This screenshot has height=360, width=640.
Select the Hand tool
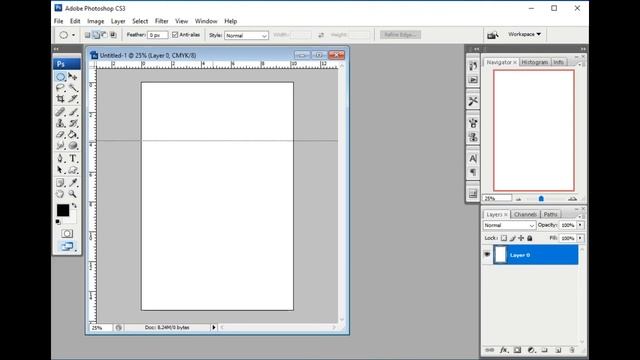(60, 194)
